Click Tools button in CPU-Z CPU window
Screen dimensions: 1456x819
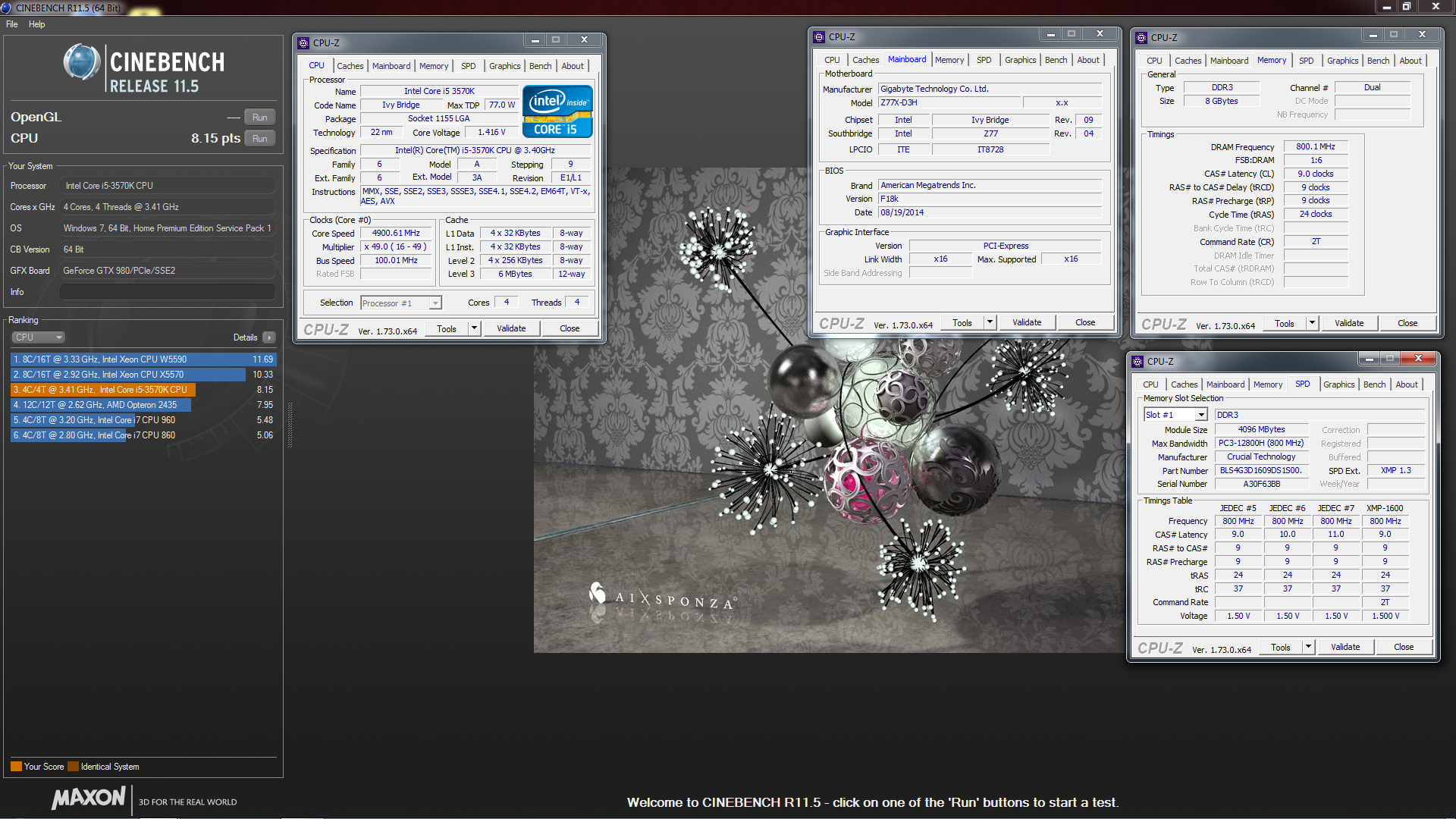click(x=447, y=328)
